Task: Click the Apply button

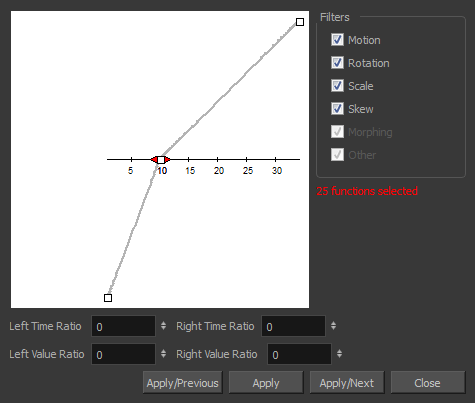Action: click(x=266, y=383)
